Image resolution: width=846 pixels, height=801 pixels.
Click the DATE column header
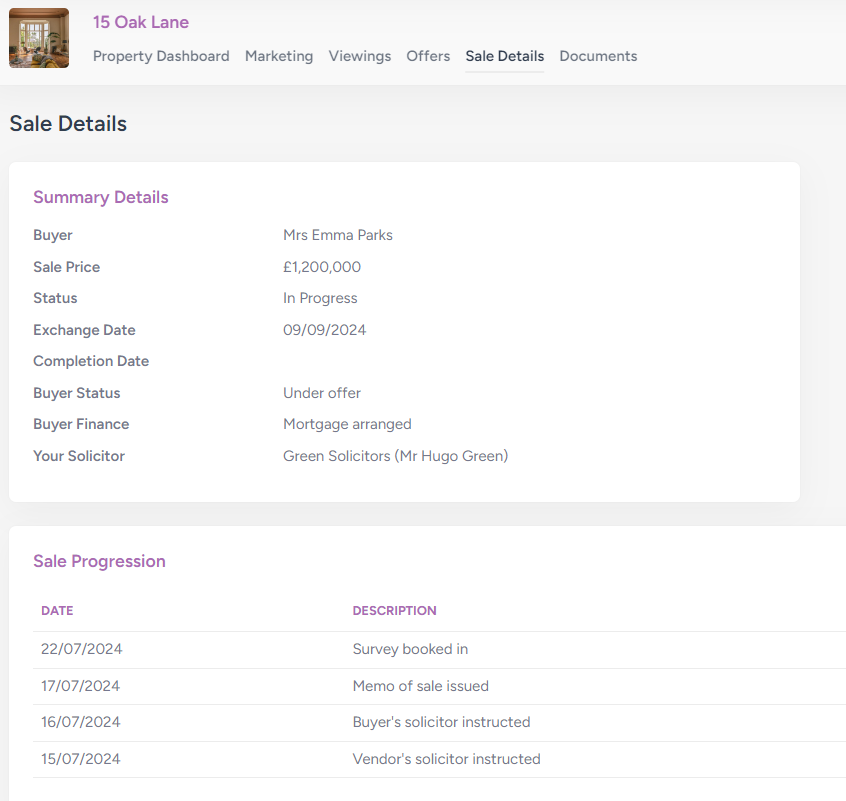pos(57,610)
